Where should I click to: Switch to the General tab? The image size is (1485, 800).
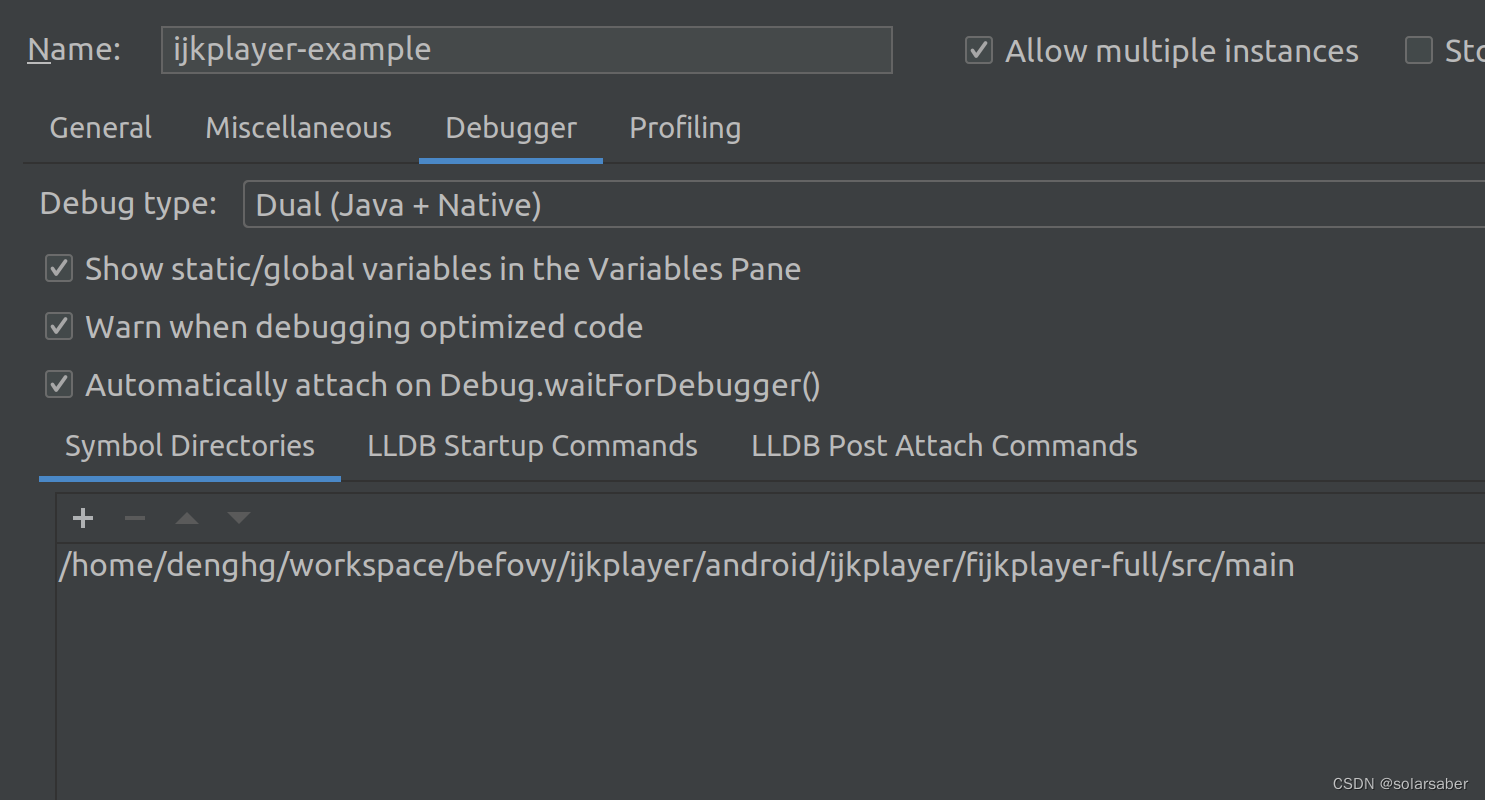(x=100, y=128)
